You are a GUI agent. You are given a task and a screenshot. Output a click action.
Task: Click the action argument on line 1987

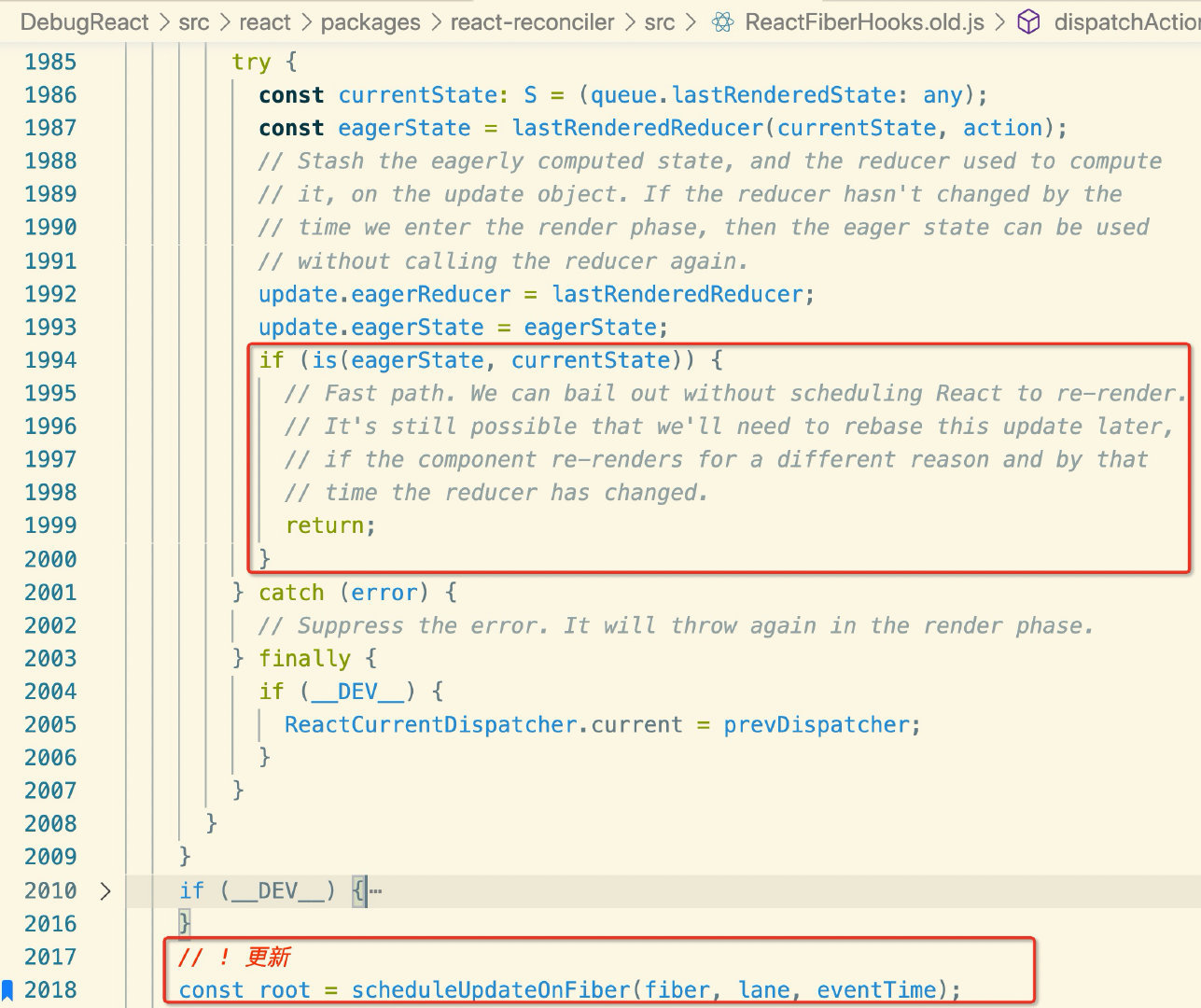(x=1003, y=128)
